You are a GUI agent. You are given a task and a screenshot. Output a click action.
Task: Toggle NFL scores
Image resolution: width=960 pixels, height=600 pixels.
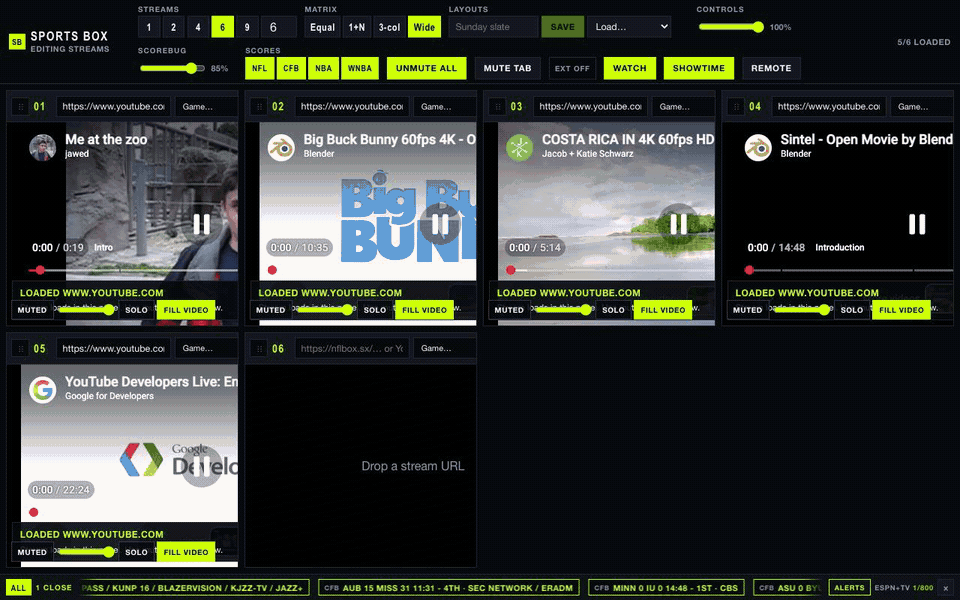pyautogui.click(x=260, y=68)
